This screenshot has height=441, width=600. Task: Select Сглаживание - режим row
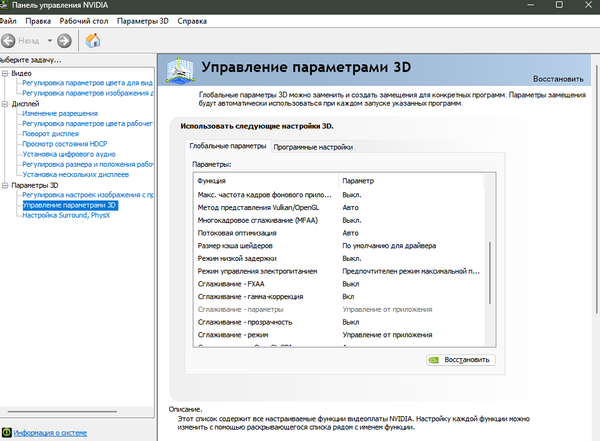click(341, 335)
